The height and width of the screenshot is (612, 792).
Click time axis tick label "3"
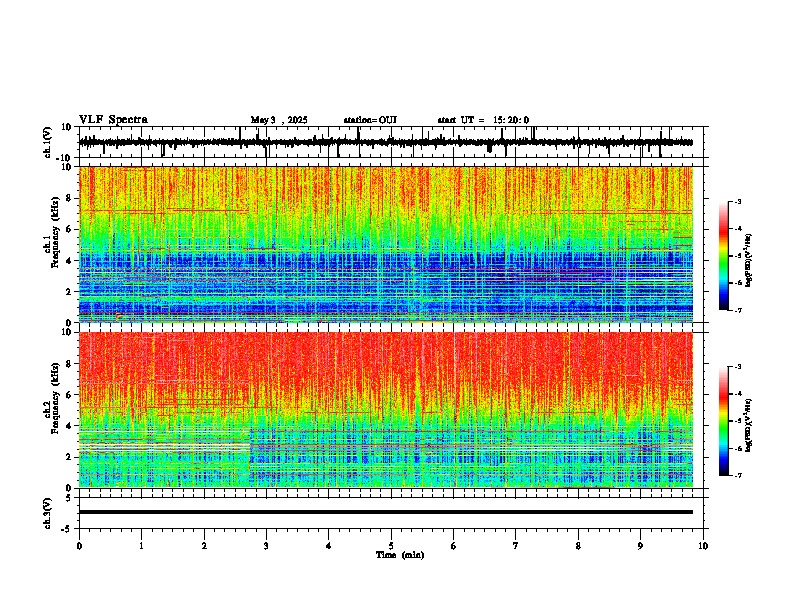(x=266, y=546)
